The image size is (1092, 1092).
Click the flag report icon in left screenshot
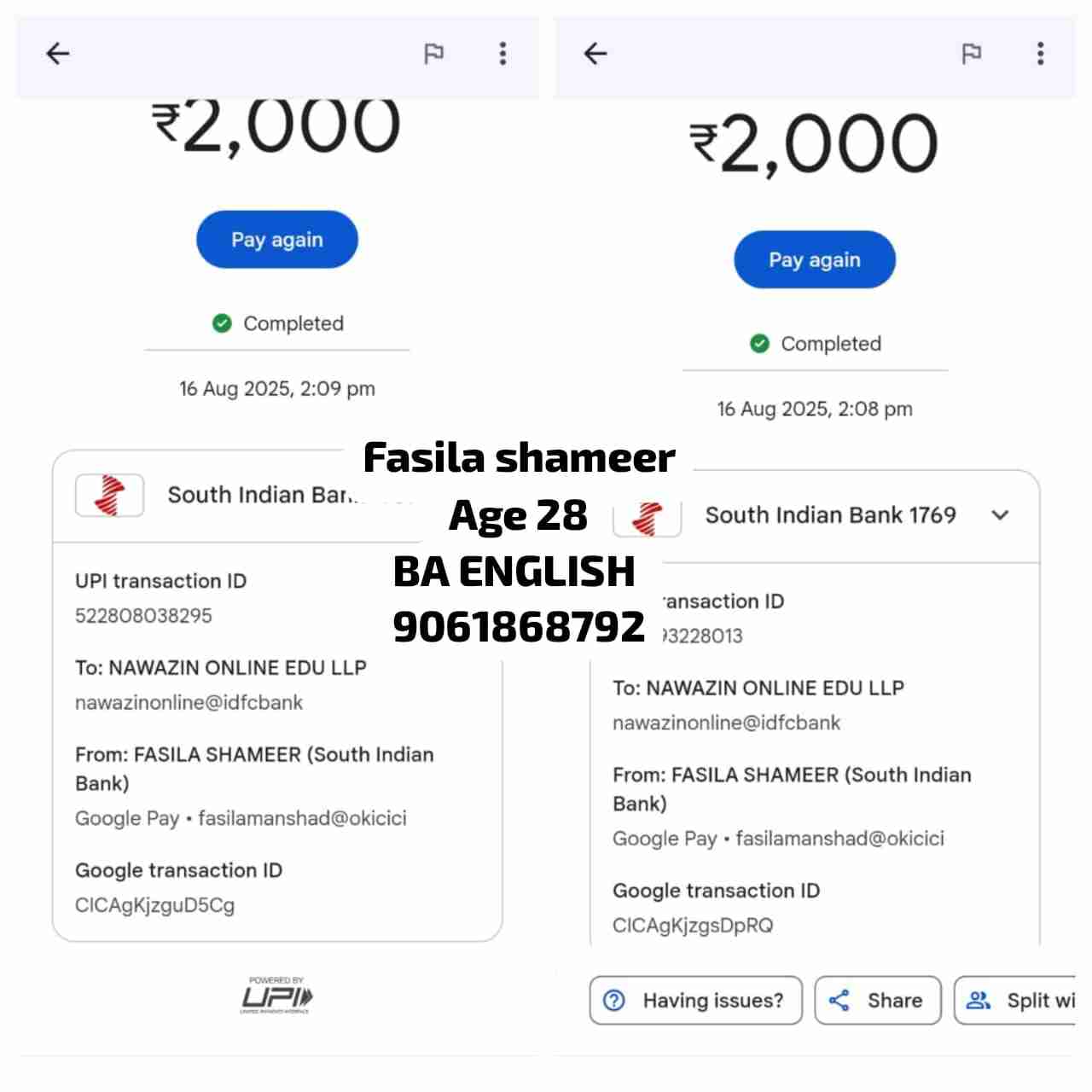(x=434, y=54)
